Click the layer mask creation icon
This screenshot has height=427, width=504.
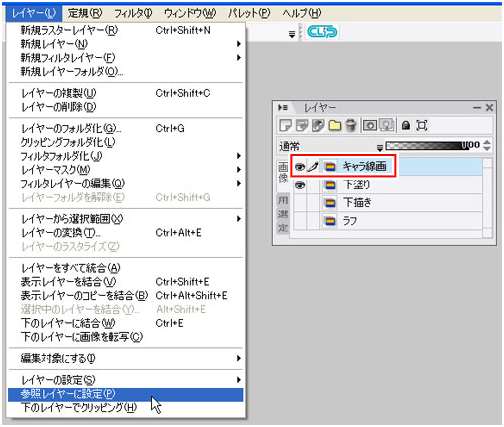(370, 125)
